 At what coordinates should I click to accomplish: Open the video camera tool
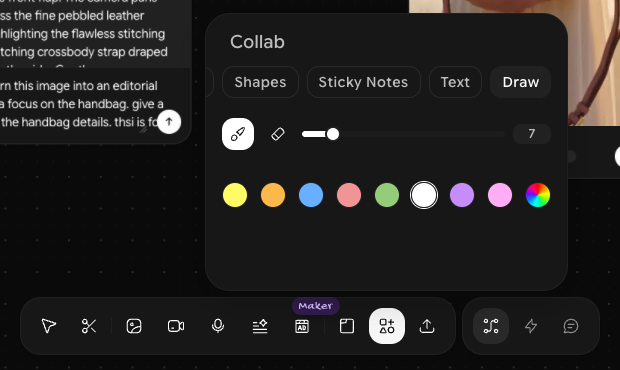(x=176, y=326)
